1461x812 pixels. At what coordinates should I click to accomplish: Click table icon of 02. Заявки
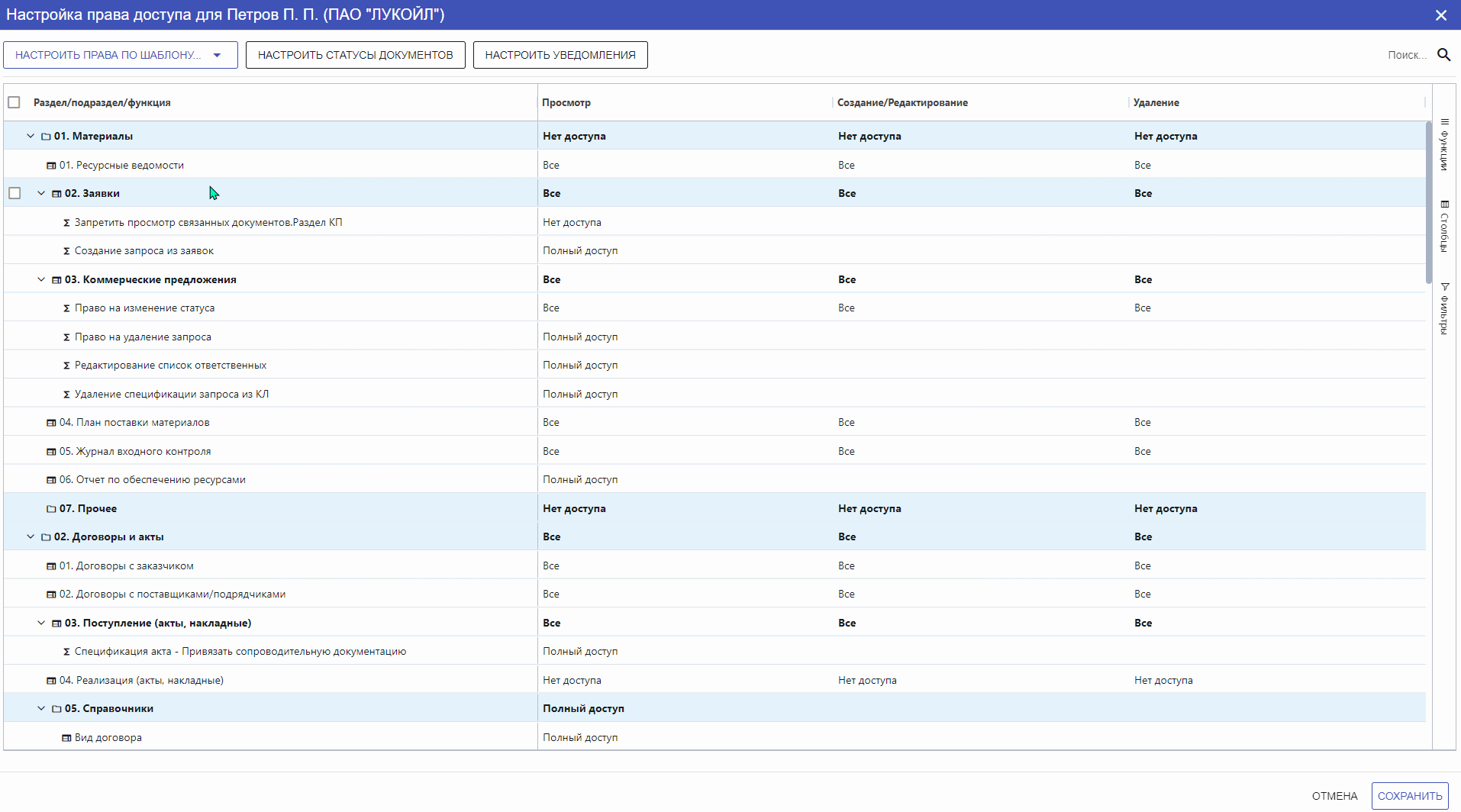(56, 194)
